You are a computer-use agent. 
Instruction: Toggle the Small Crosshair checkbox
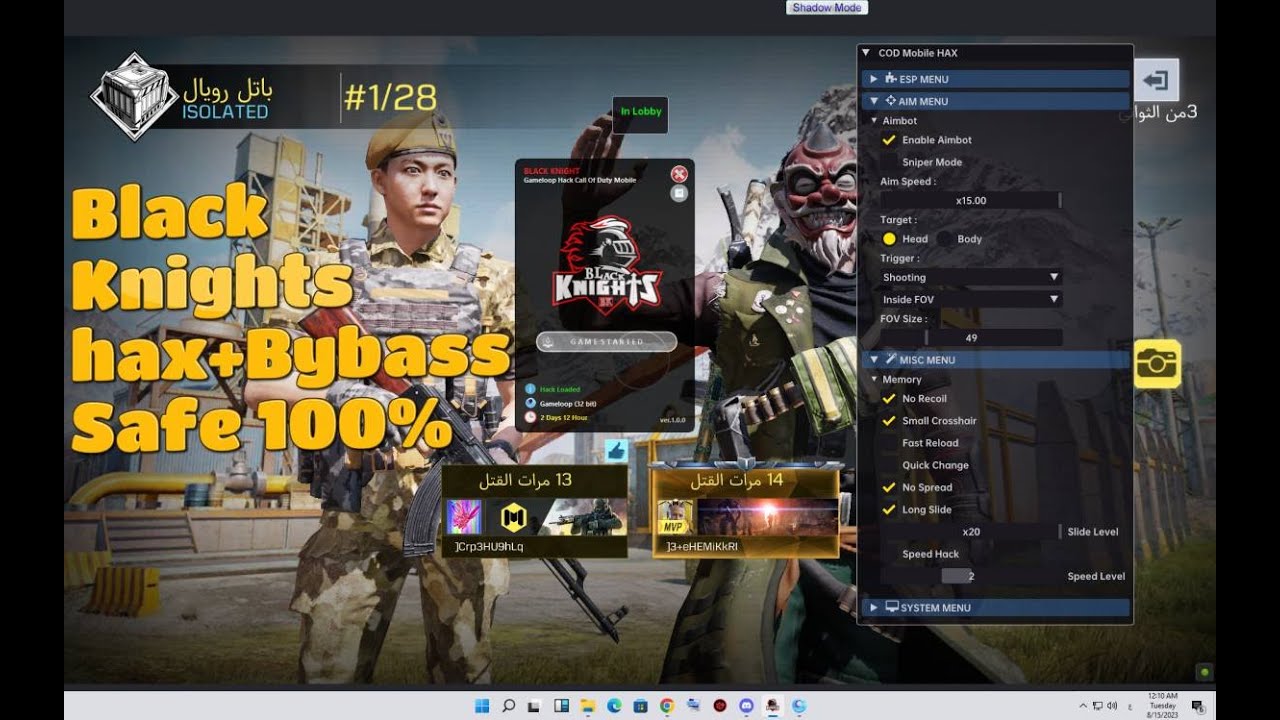(x=888, y=421)
